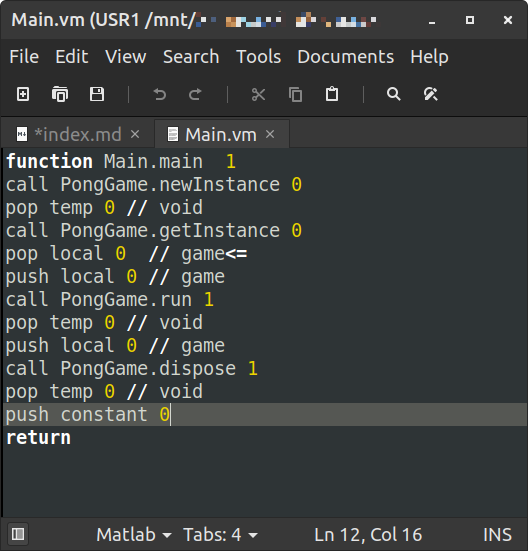Click the 'return' keyword line

point(38,437)
